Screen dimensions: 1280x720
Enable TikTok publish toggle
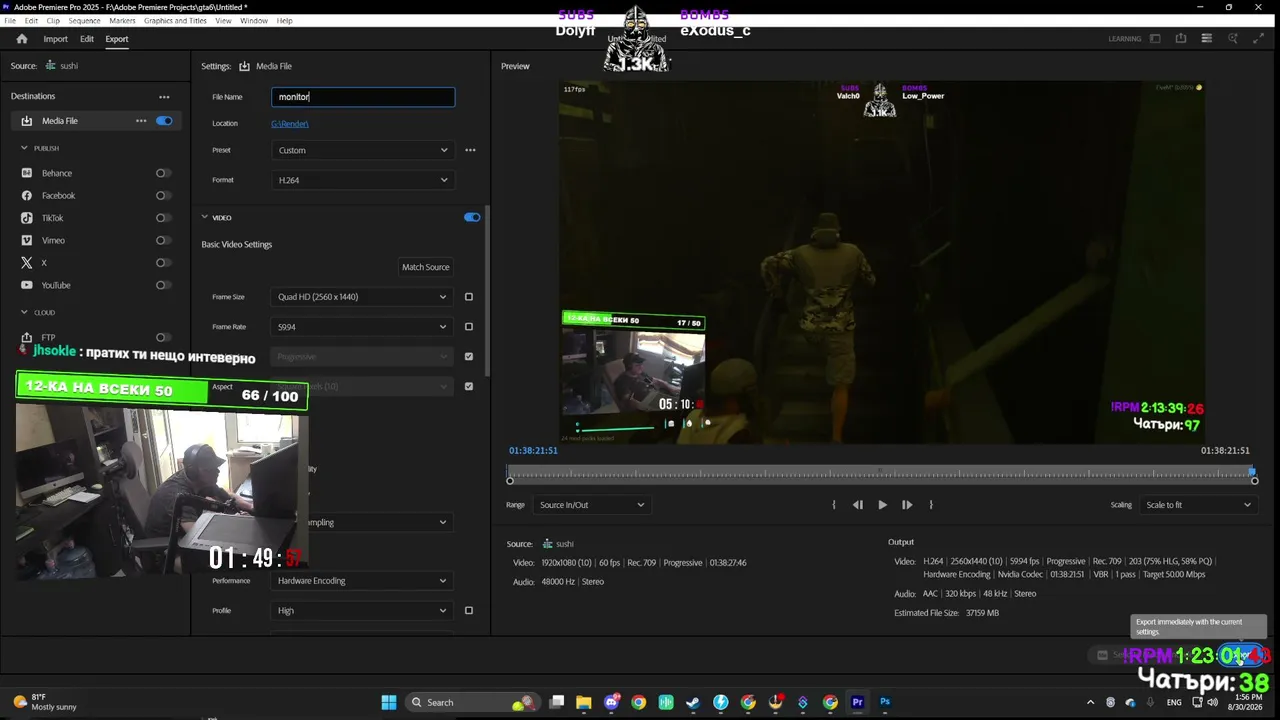pyautogui.click(x=163, y=218)
